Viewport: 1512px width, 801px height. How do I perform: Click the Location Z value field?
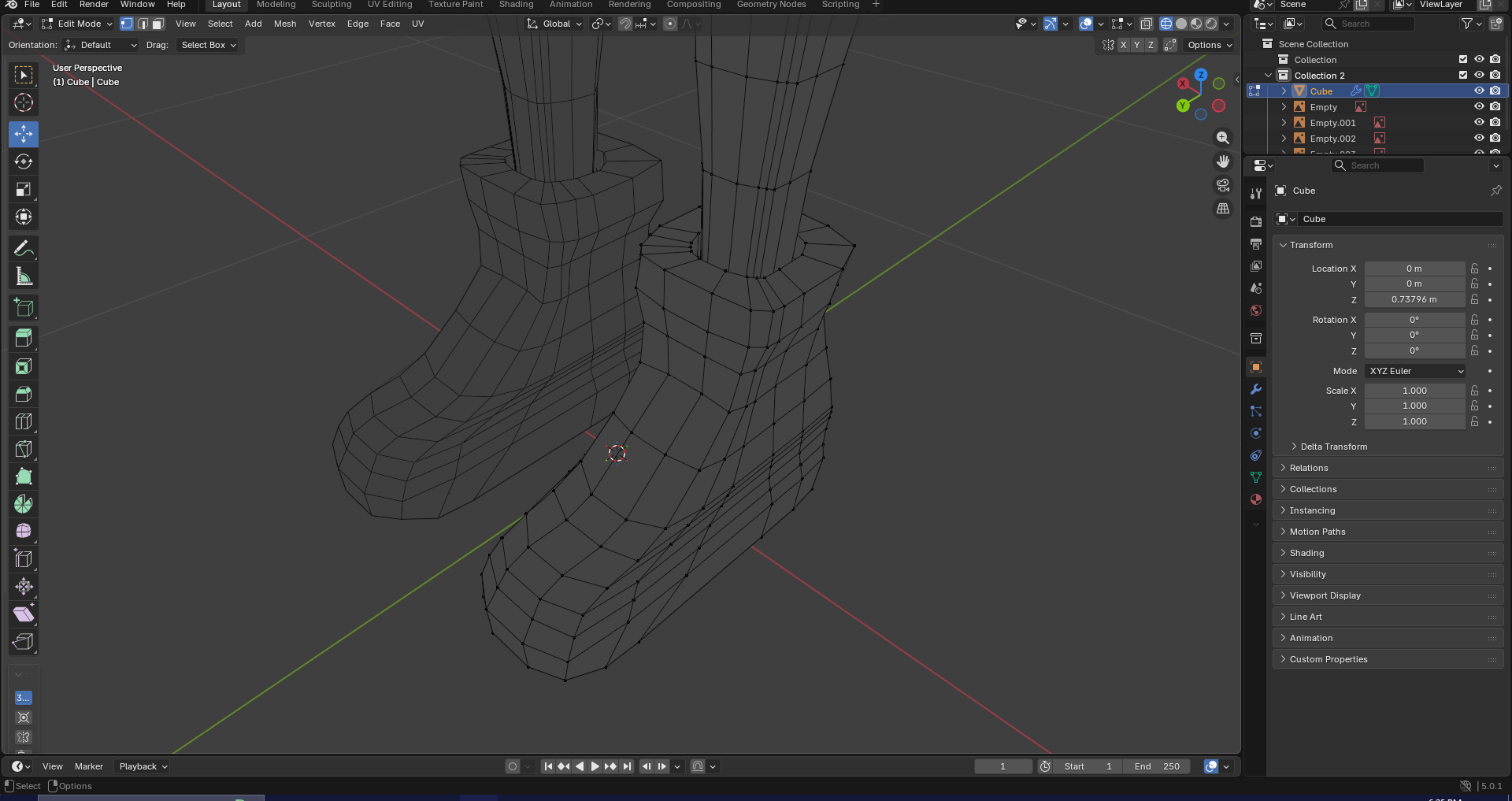pos(1414,299)
